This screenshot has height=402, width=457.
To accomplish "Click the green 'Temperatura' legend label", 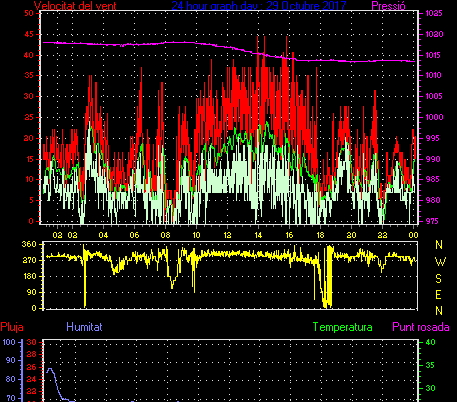I will point(343,327).
